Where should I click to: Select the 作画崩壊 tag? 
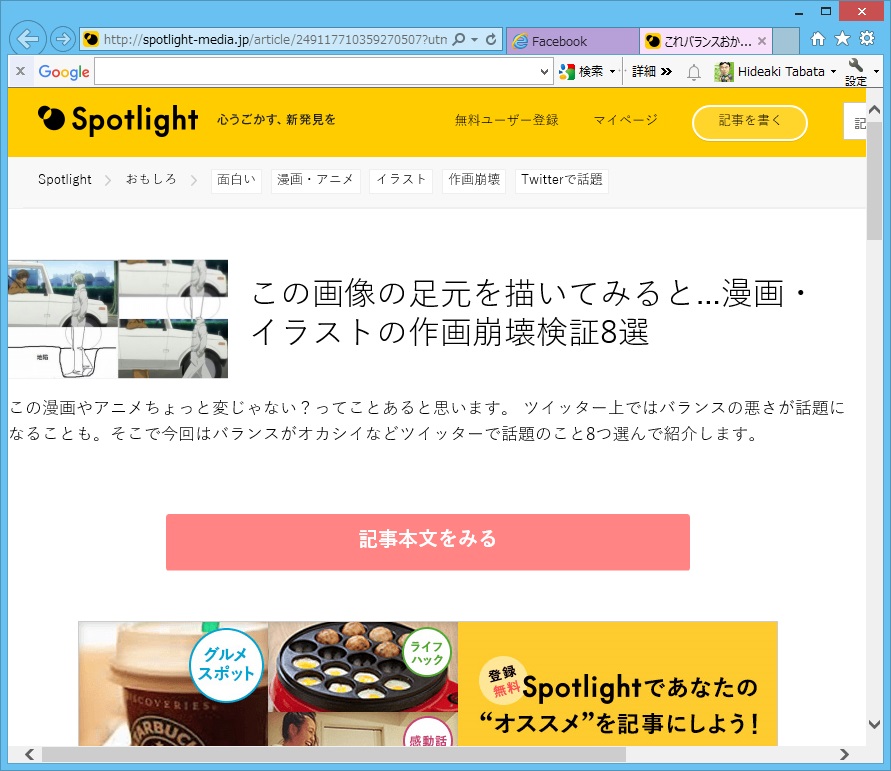[474, 180]
